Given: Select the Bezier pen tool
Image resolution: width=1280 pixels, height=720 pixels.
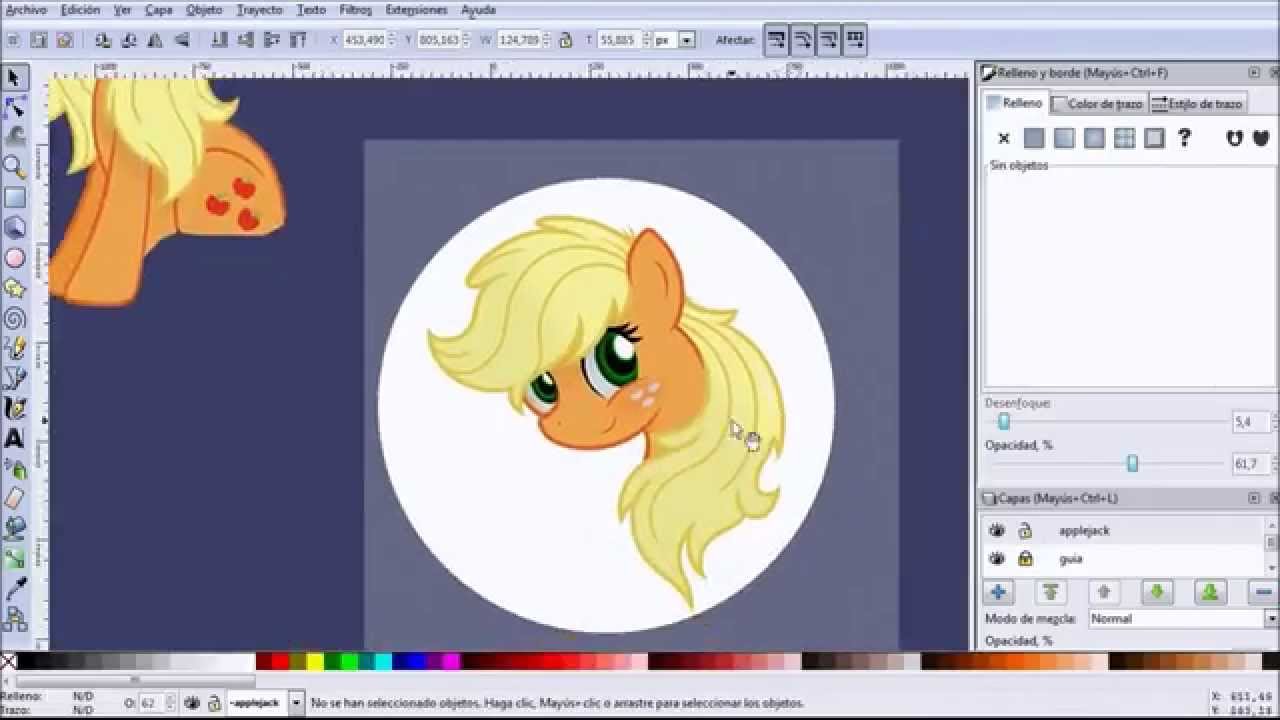Looking at the screenshot, I should point(14,378).
